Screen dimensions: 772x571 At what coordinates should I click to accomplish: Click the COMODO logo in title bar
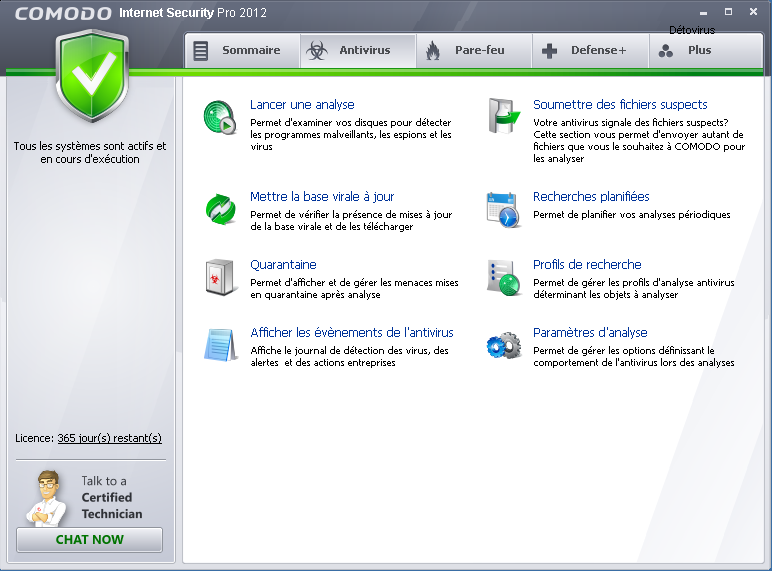[63, 13]
